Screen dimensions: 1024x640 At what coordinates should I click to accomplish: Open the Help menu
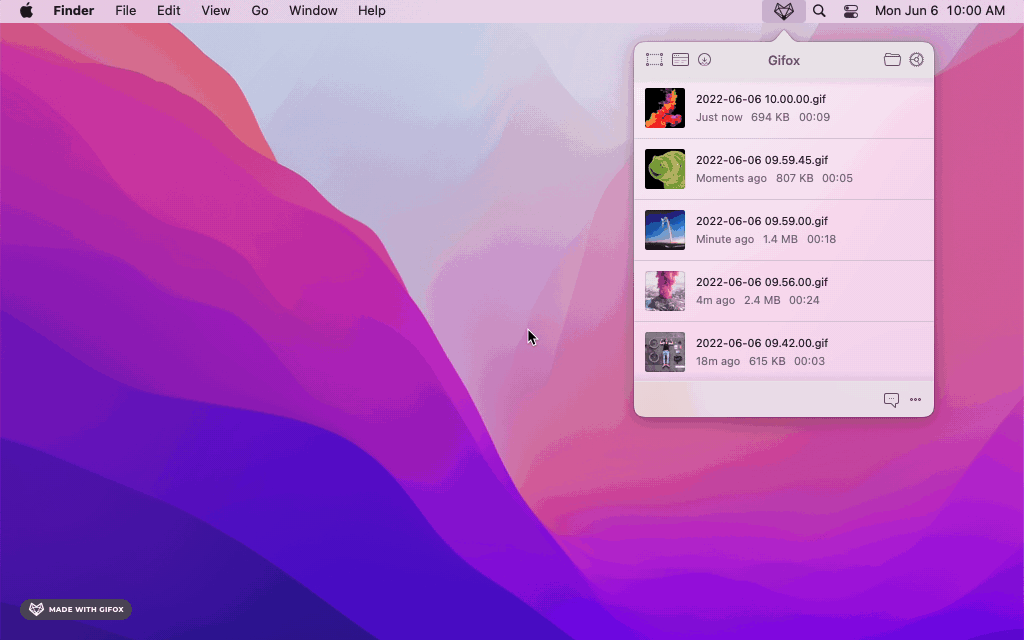pos(372,10)
